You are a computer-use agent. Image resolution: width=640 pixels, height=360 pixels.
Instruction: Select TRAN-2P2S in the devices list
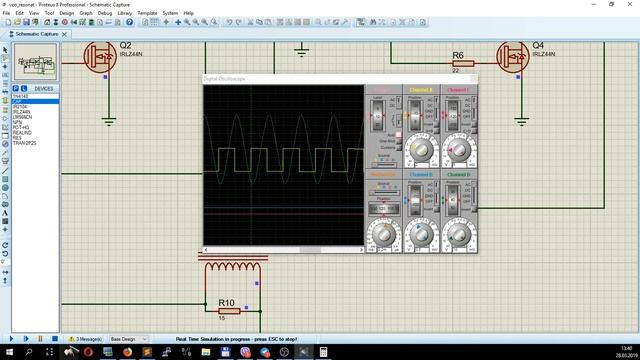tap(24, 143)
